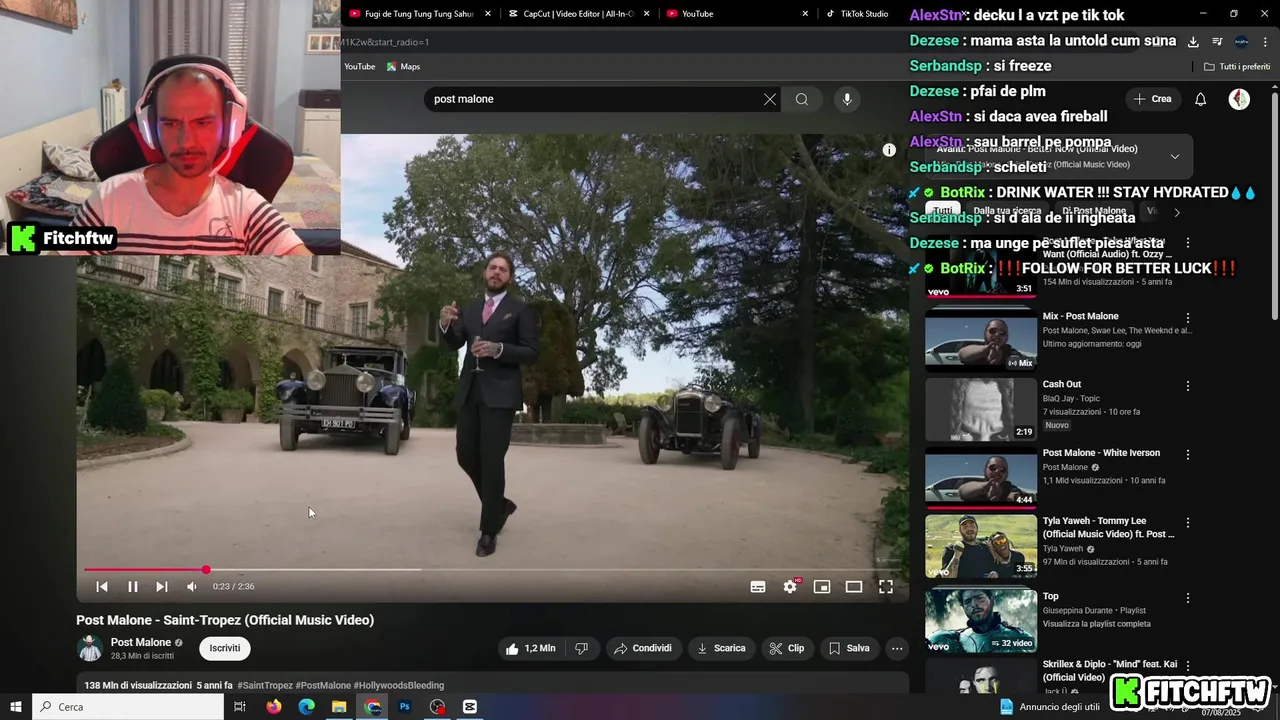Click the search magnifier button
Screen dimensions: 1280x720
tap(802, 99)
